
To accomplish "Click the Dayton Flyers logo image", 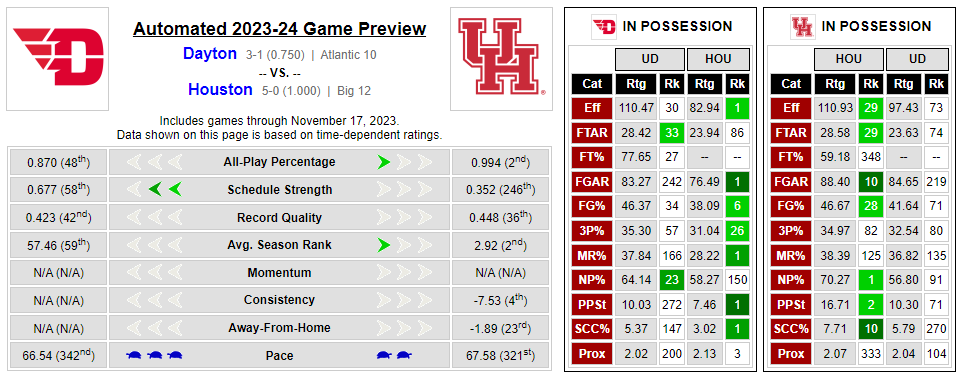I will [58, 59].
